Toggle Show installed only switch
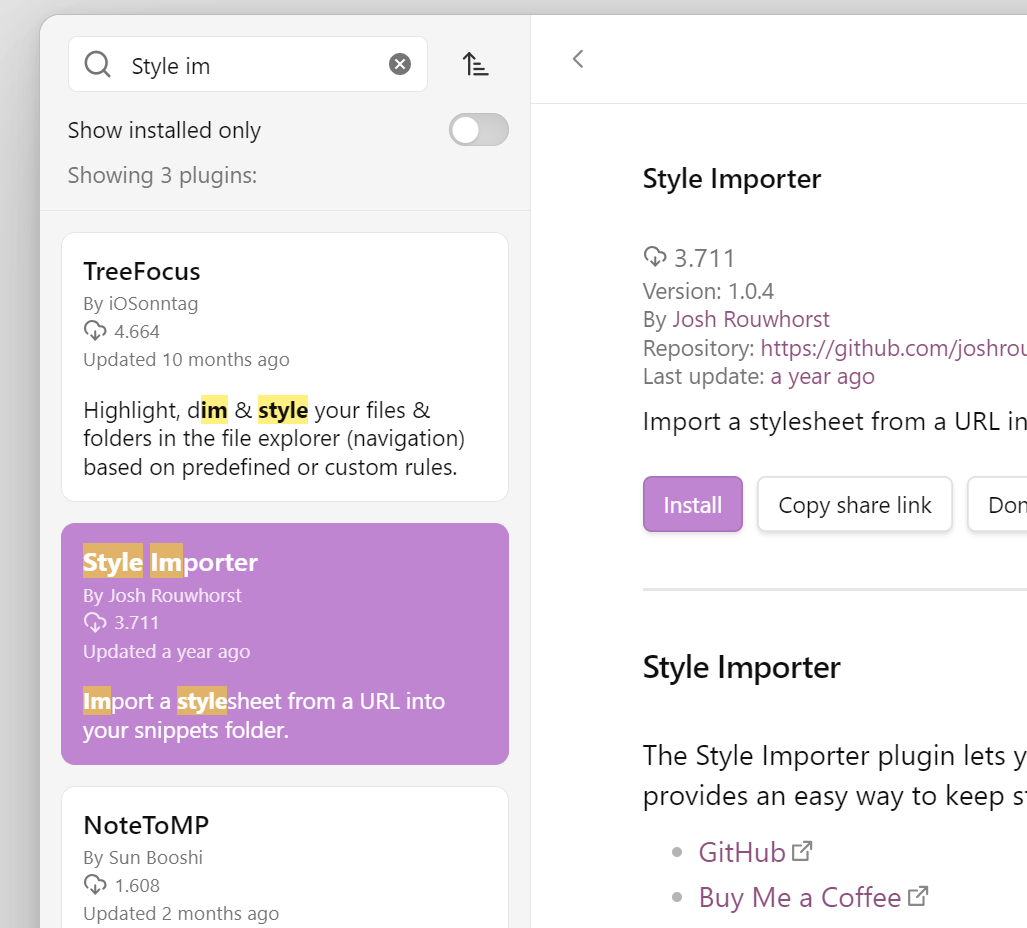This screenshot has width=1027, height=928. [478, 130]
